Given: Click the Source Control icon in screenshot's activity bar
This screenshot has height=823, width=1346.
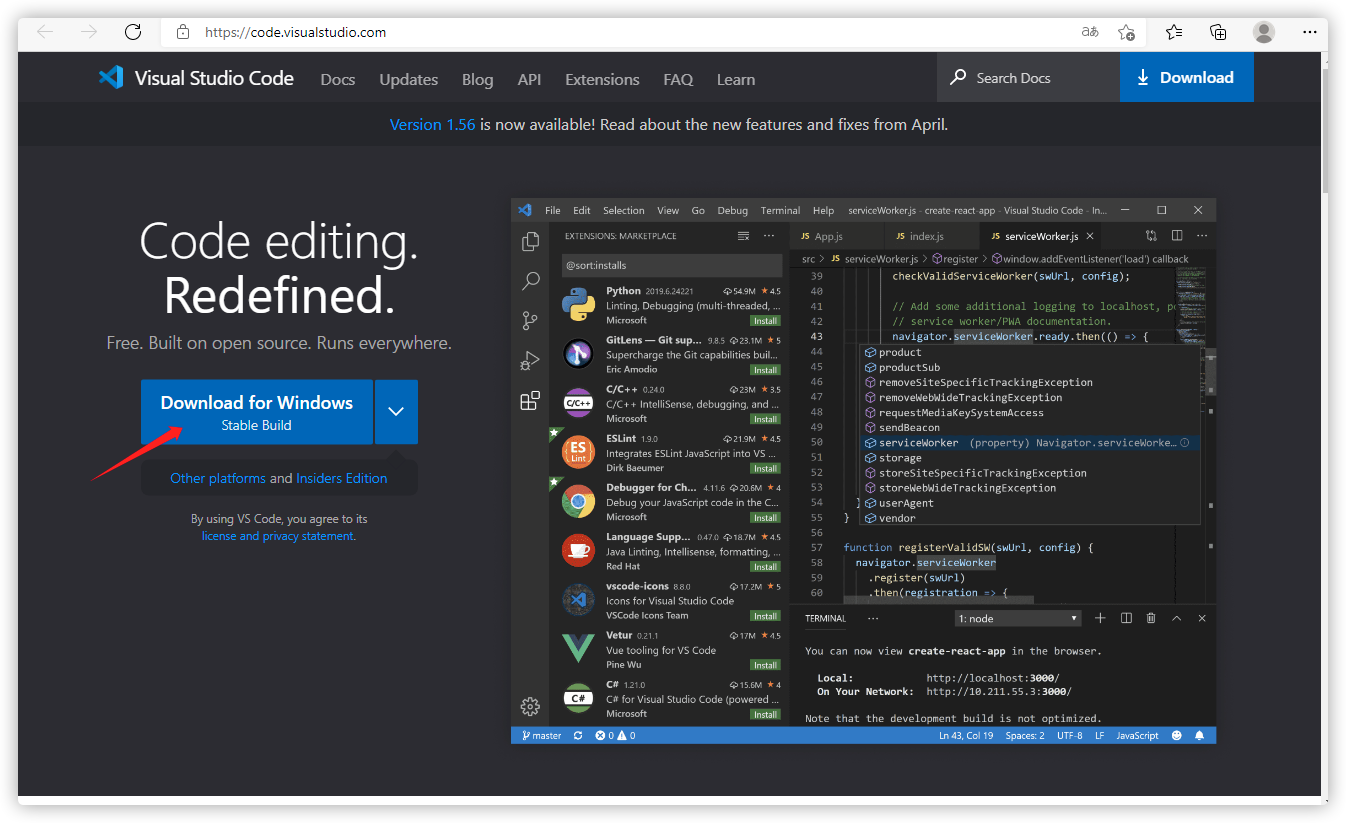Looking at the screenshot, I should (x=530, y=321).
